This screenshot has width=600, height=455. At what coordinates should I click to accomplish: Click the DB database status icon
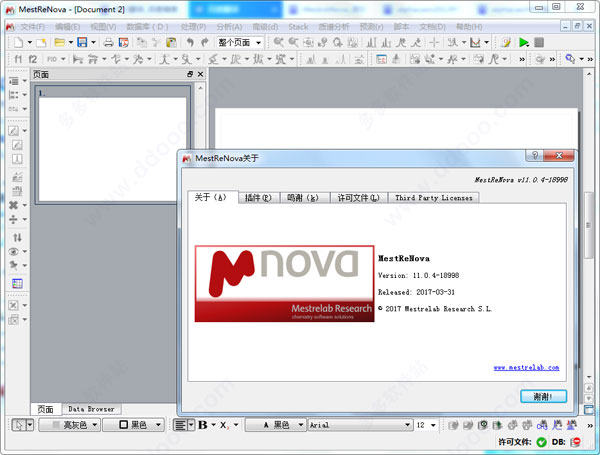click(576, 442)
